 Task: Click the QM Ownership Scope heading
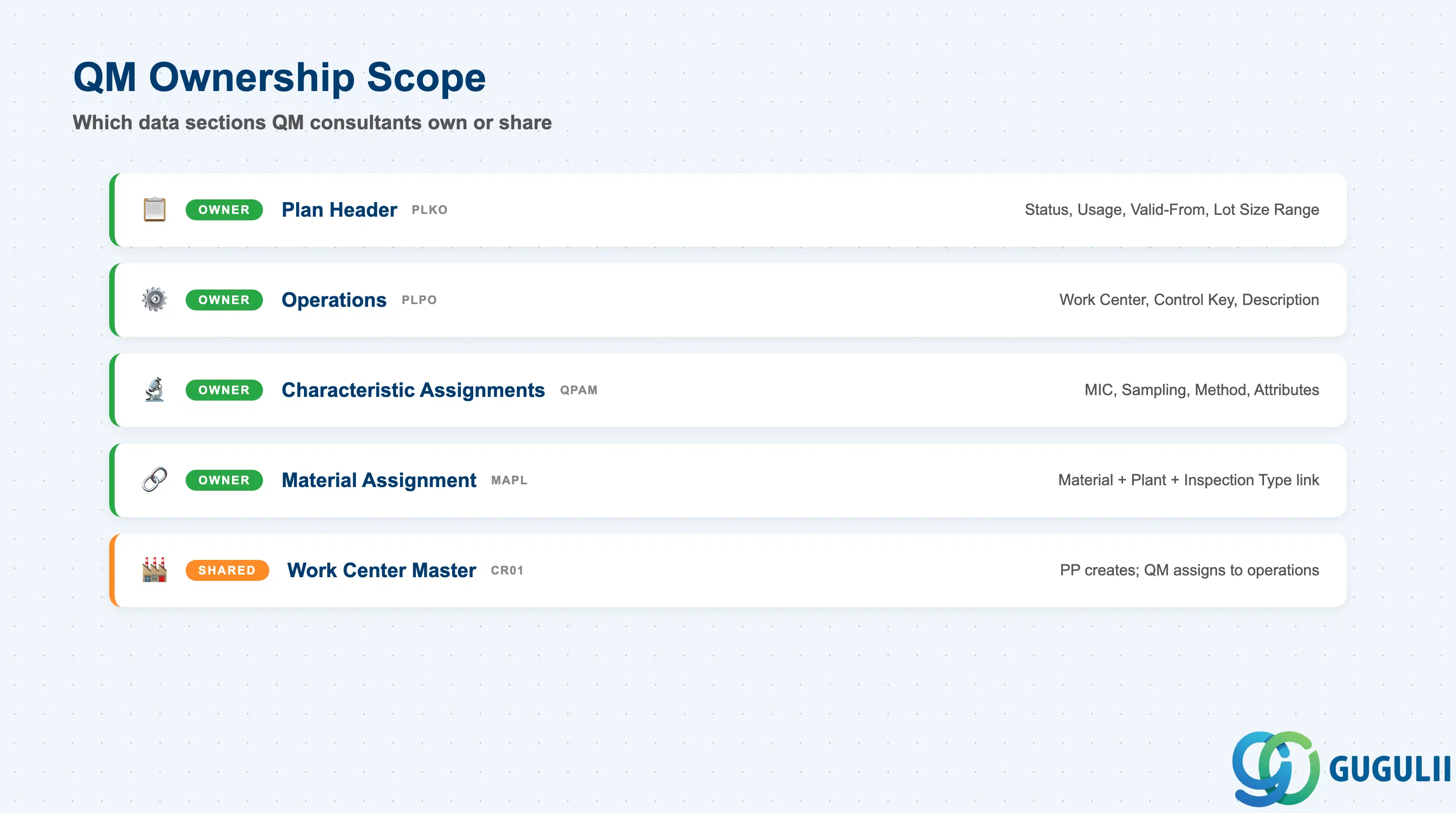tap(279, 77)
